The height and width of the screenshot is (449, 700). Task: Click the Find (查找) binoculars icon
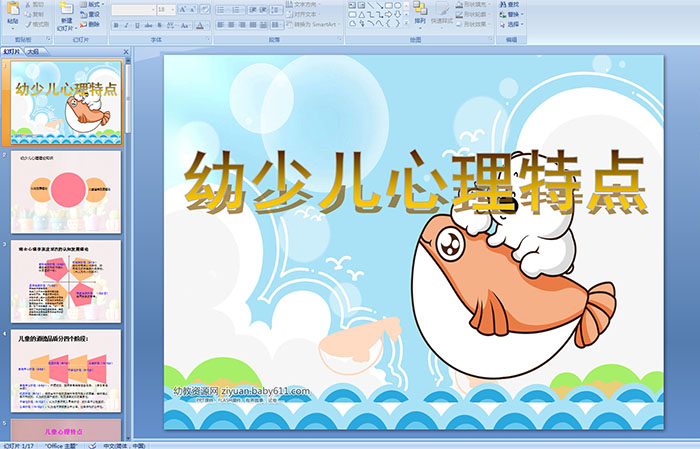tap(503, 4)
